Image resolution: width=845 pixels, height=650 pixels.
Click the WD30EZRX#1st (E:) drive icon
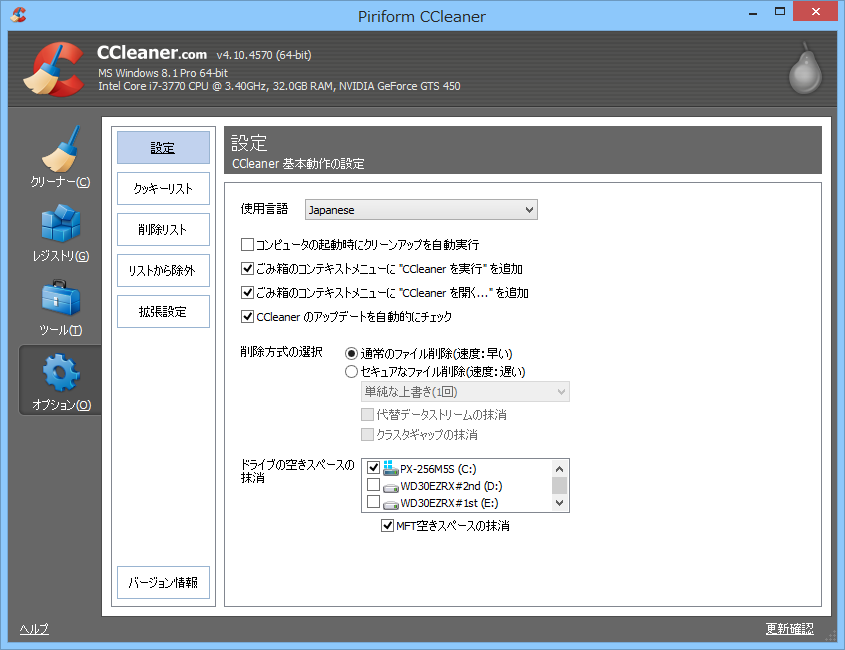(x=390, y=504)
